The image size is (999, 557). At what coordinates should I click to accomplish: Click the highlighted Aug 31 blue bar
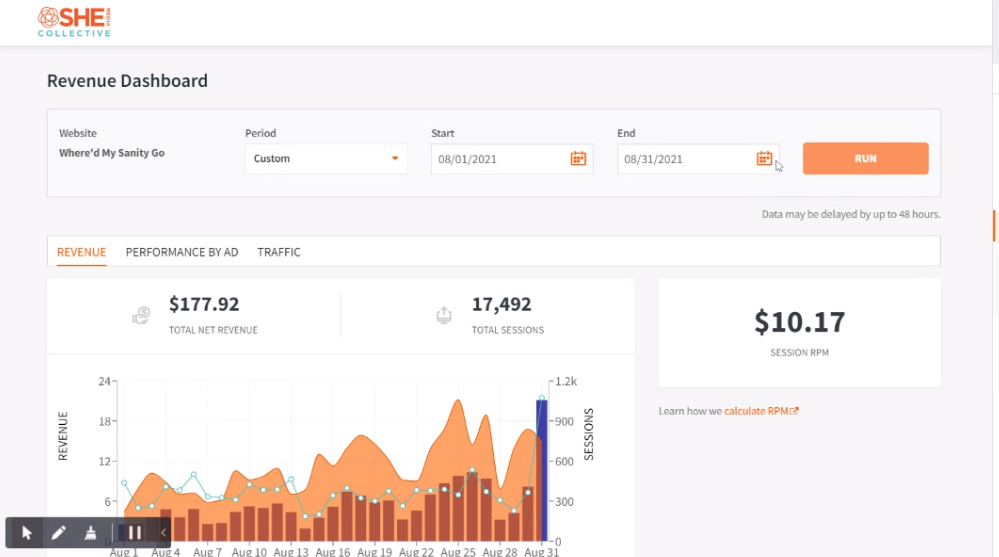point(542,470)
